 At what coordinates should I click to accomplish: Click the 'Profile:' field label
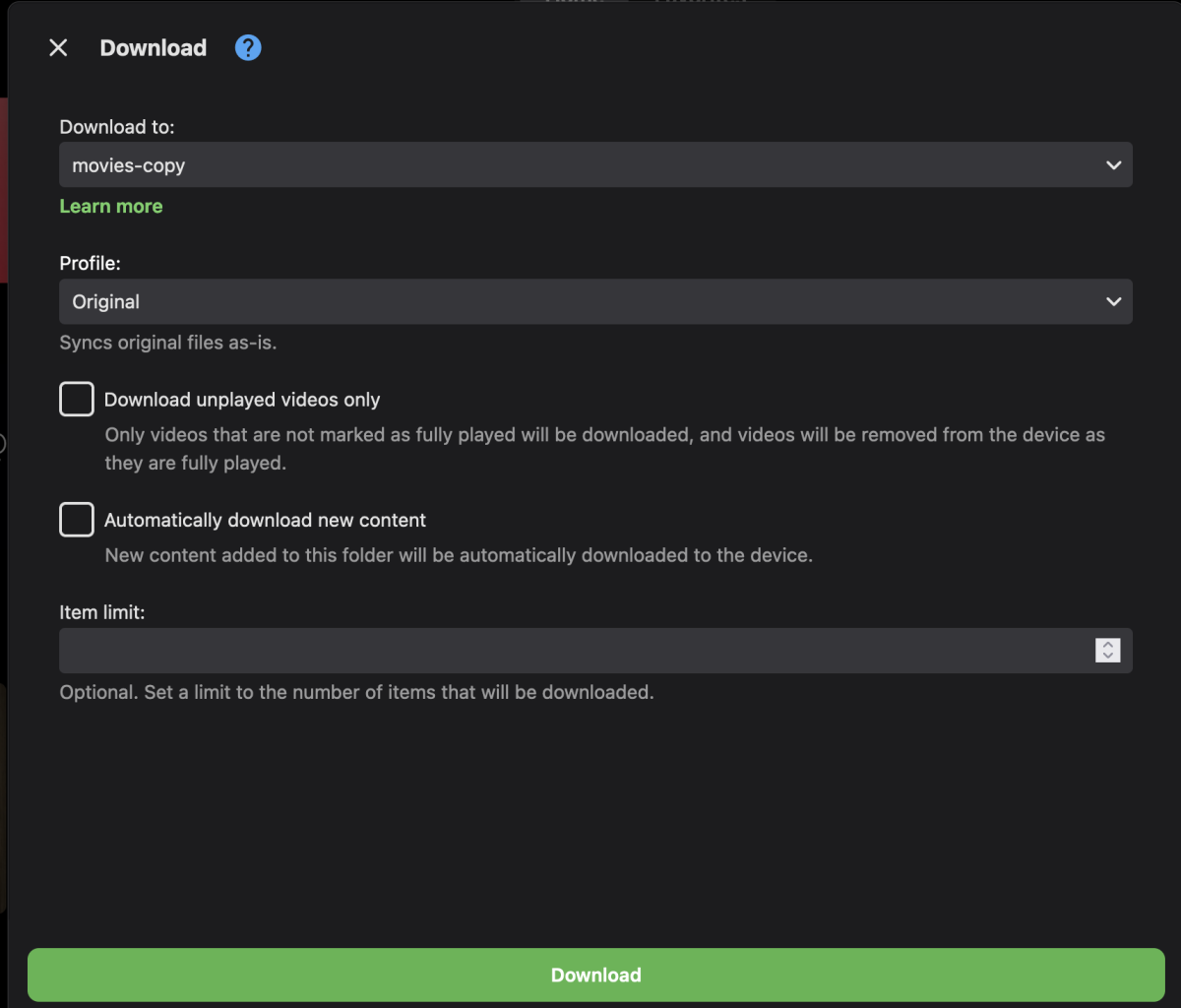91,264
